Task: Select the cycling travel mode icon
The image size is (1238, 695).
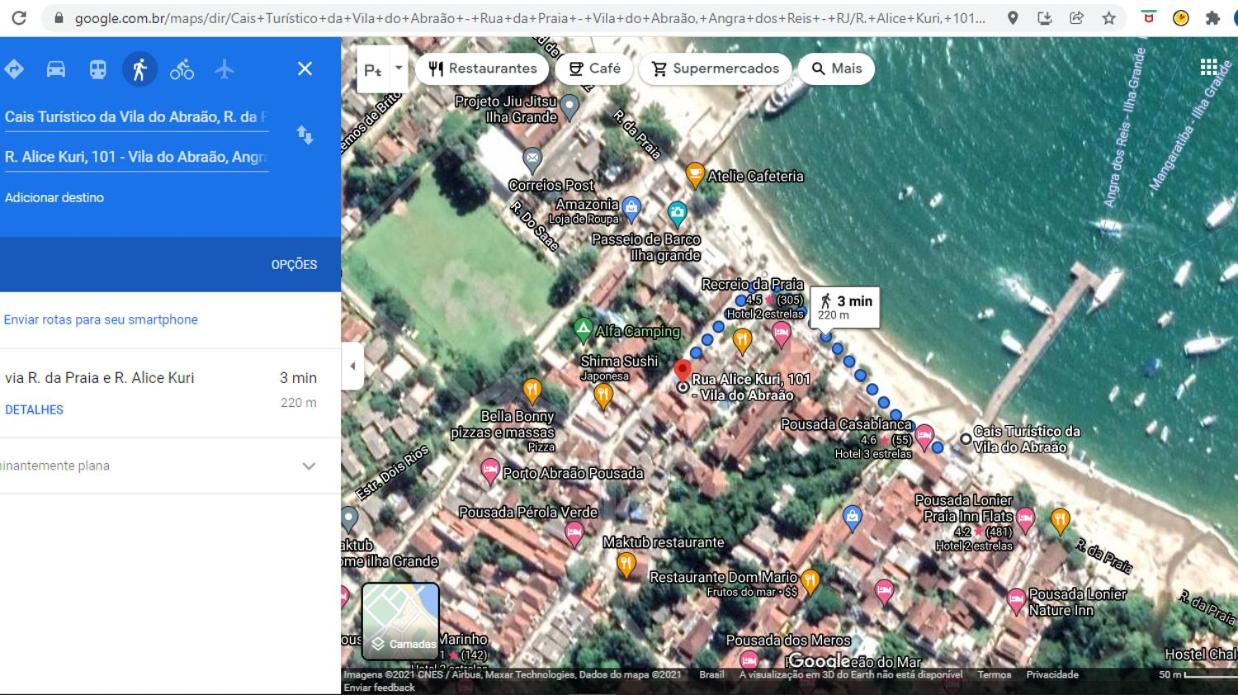Action: pos(182,69)
